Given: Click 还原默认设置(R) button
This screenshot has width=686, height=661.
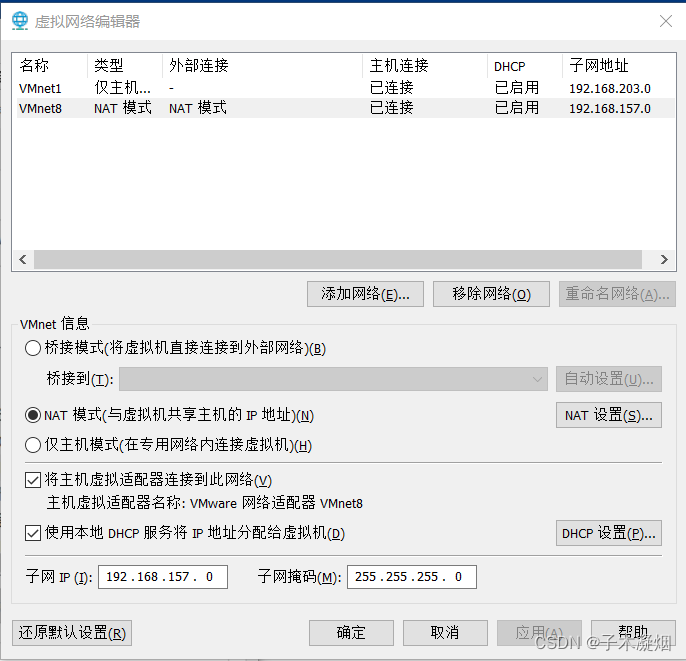Looking at the screenshot, I should [72, 633].
